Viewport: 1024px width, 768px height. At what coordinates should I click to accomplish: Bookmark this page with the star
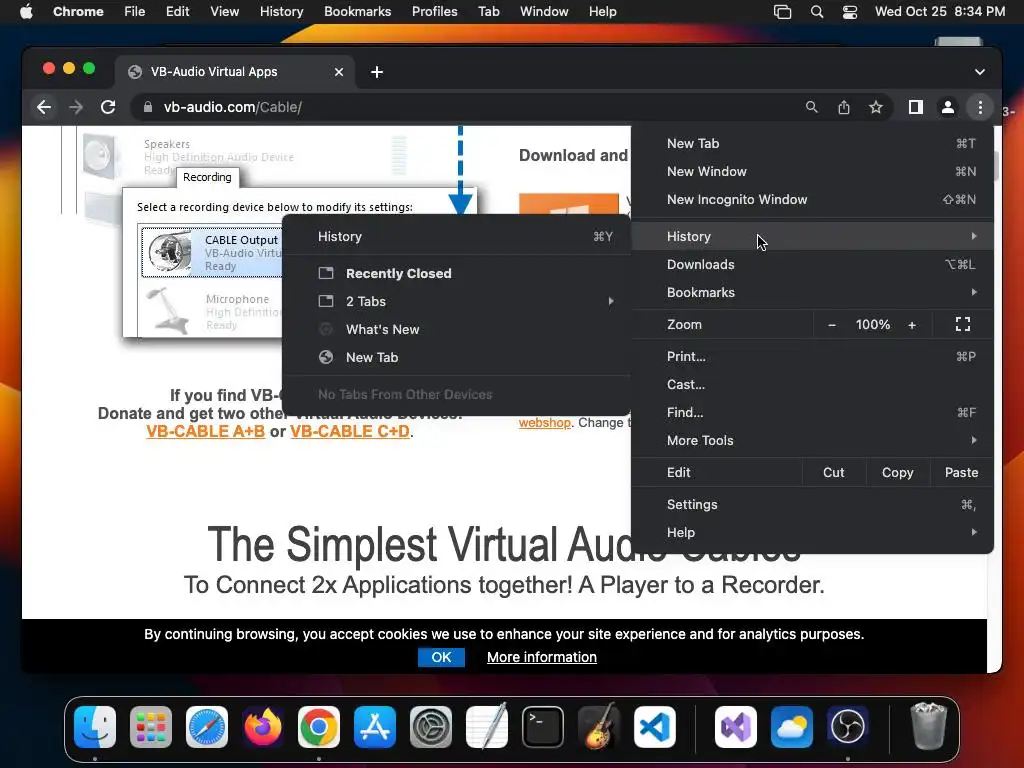click(x=876, y=107)
